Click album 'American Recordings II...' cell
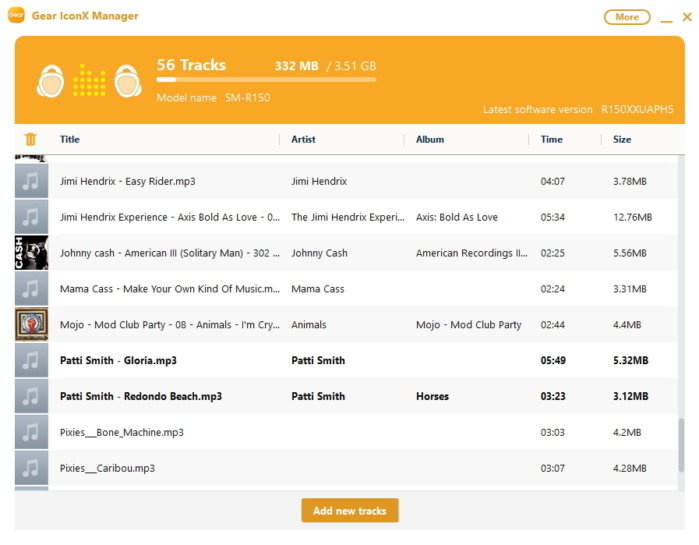Image resolution: width=699 pixels, height=545 pixels. click(471, 253)
